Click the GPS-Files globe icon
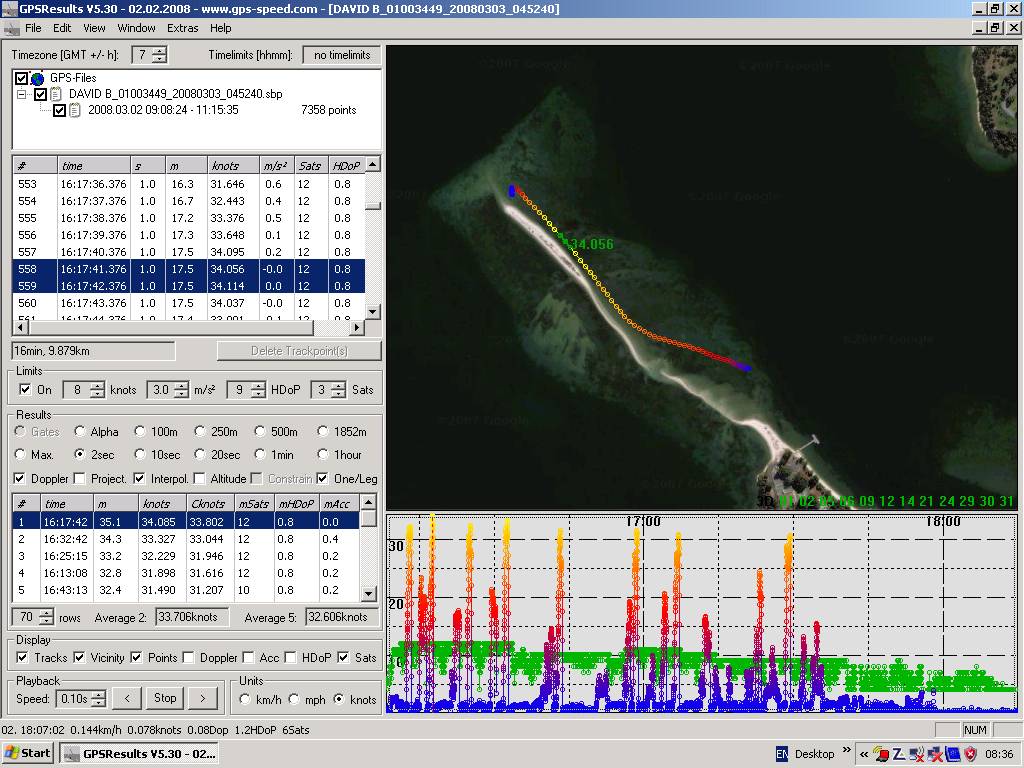 pyautogui.click(x=38, y=78)
